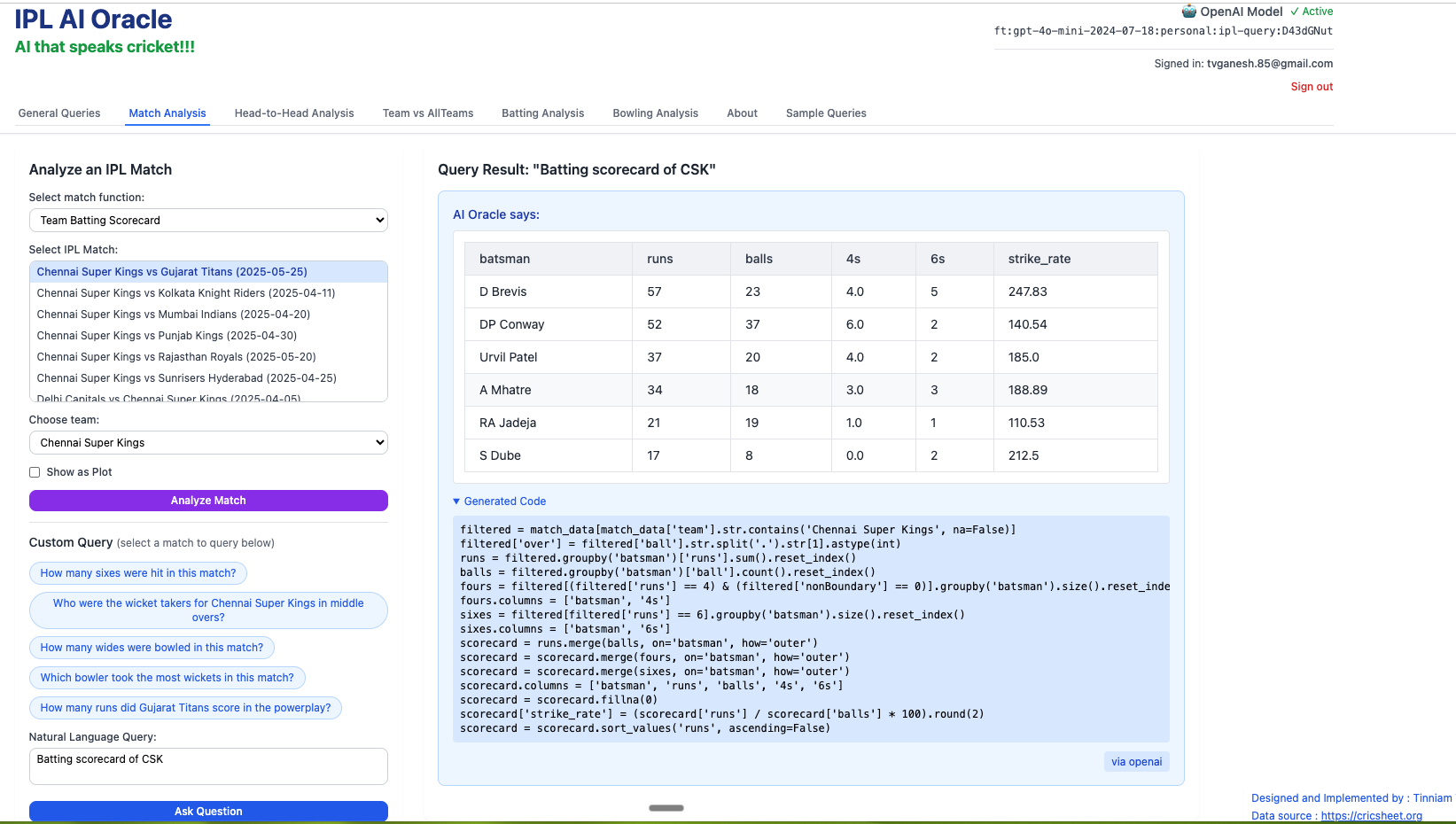Click the Sign out link

(x=1311, y=87)
